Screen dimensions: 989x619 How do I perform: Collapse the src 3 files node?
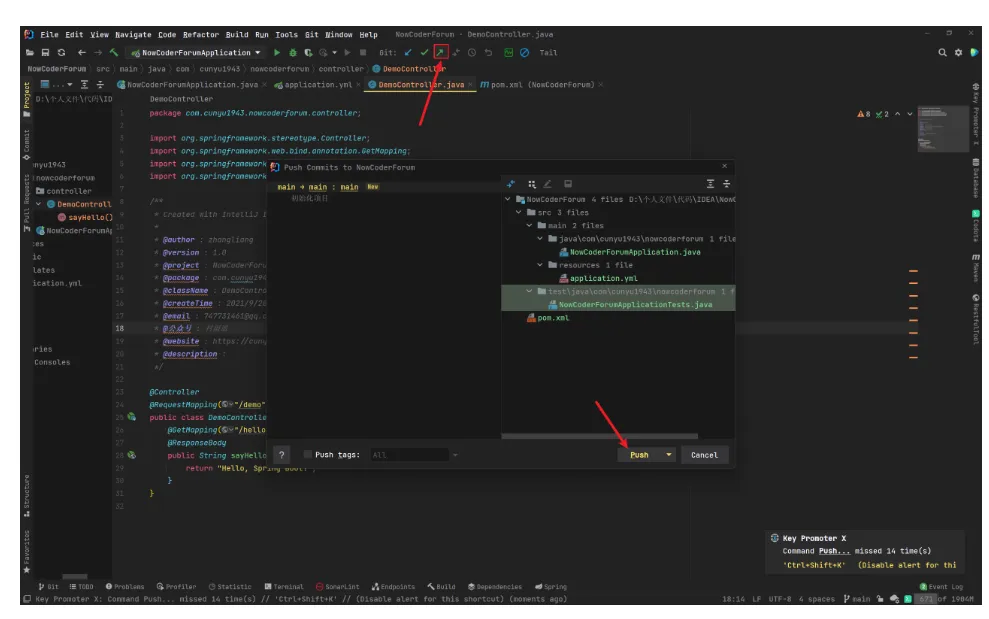point(518,213)
